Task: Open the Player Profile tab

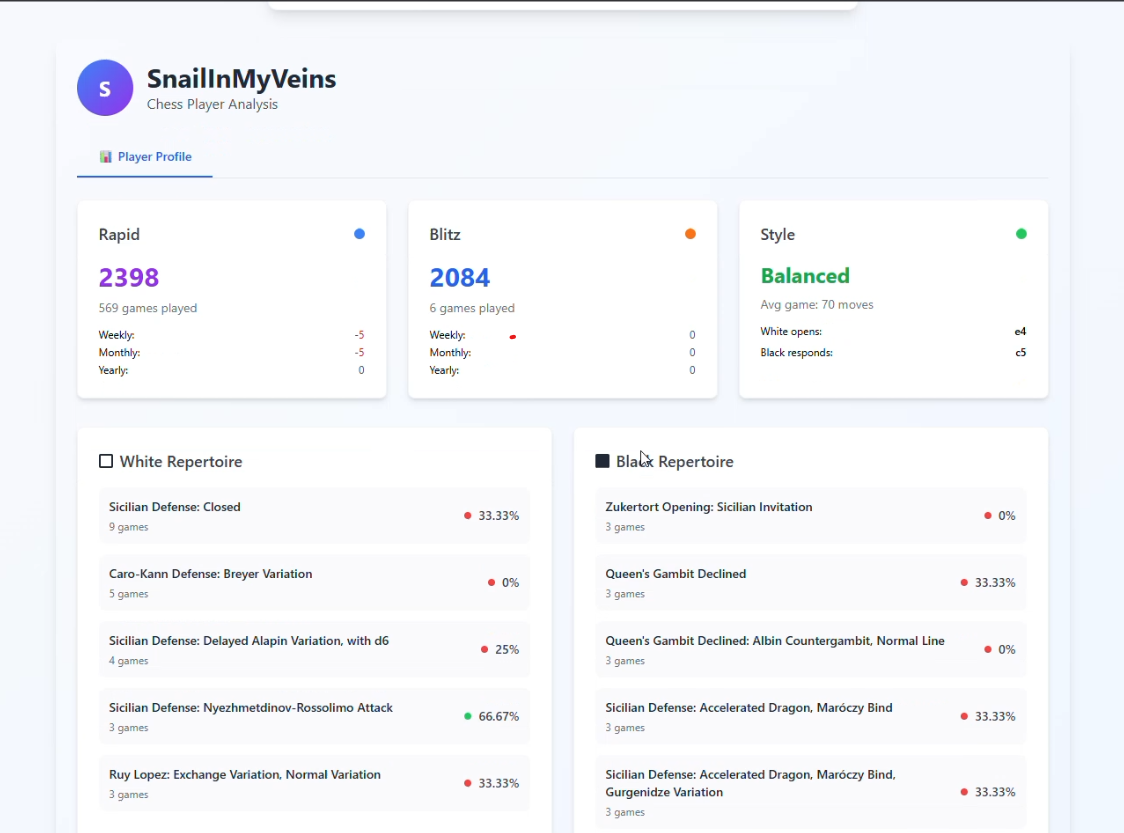Action: pos(145,157)
